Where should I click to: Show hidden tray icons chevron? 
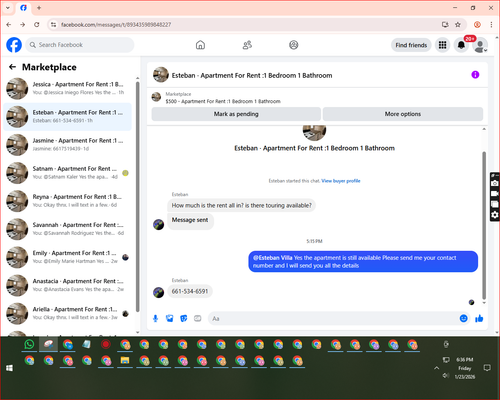[436, 368]
